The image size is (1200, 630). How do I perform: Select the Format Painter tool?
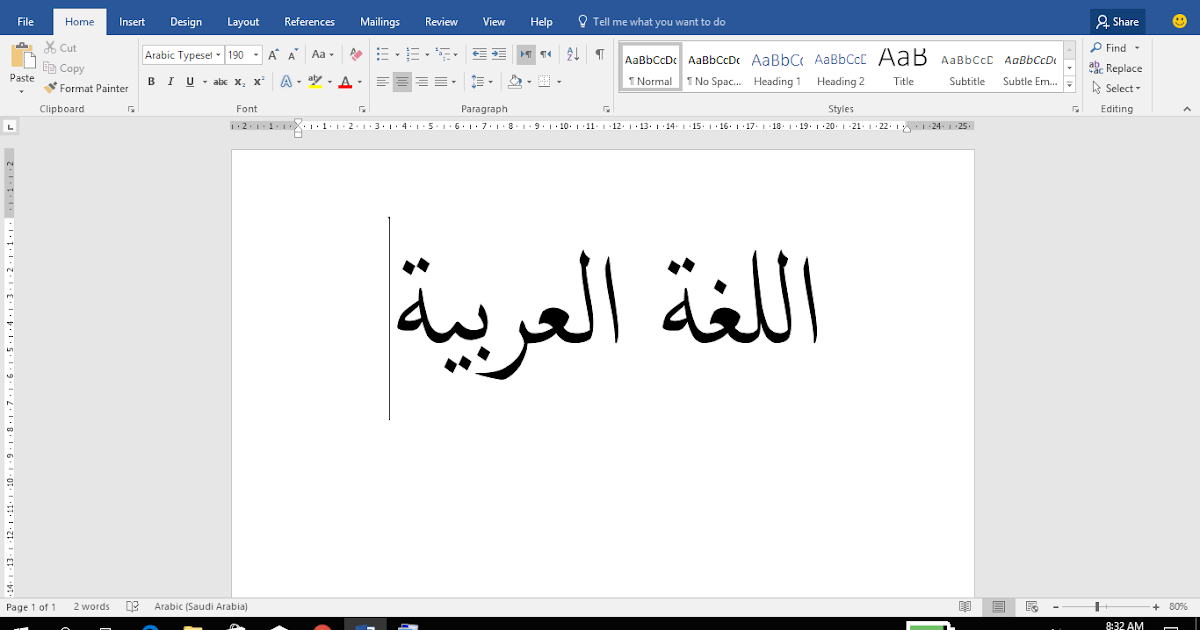click(87, 88)
